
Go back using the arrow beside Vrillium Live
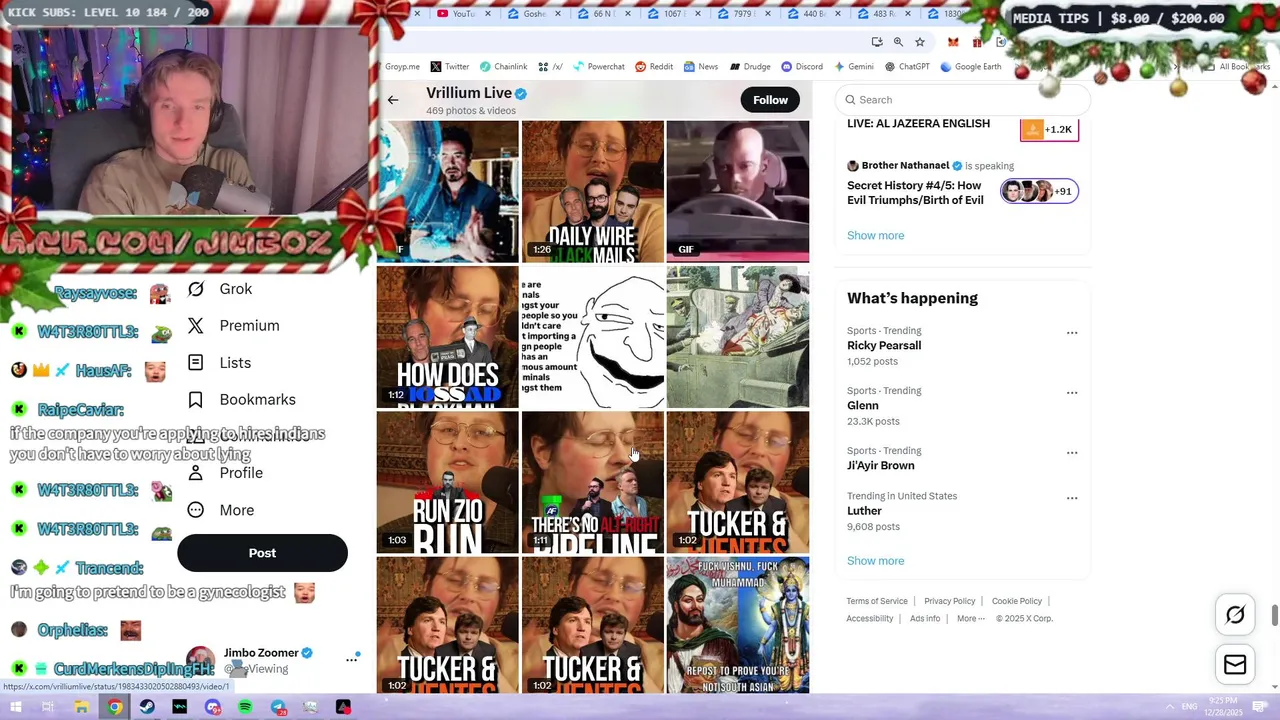click(393, 100)
